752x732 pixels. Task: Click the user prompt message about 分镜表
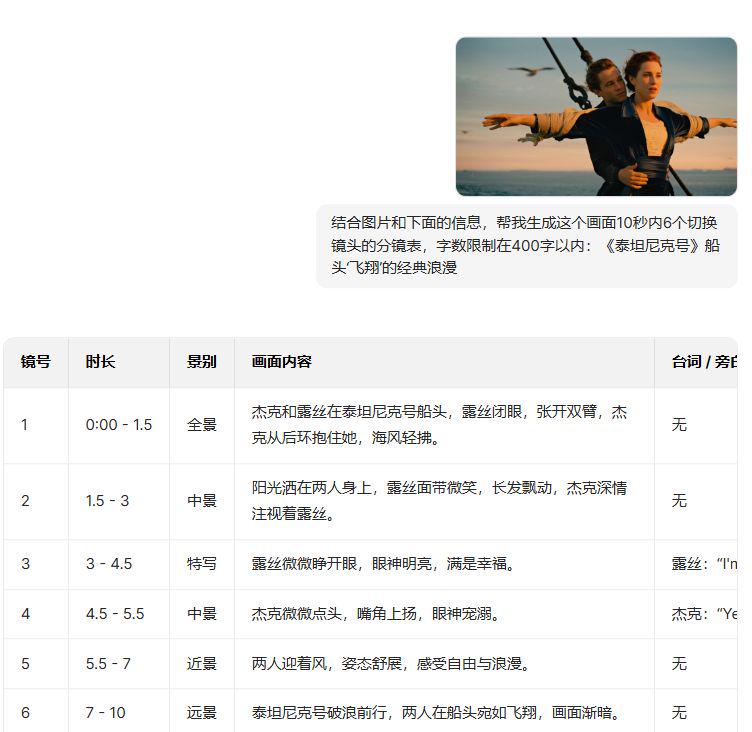(x=526, y=245)
